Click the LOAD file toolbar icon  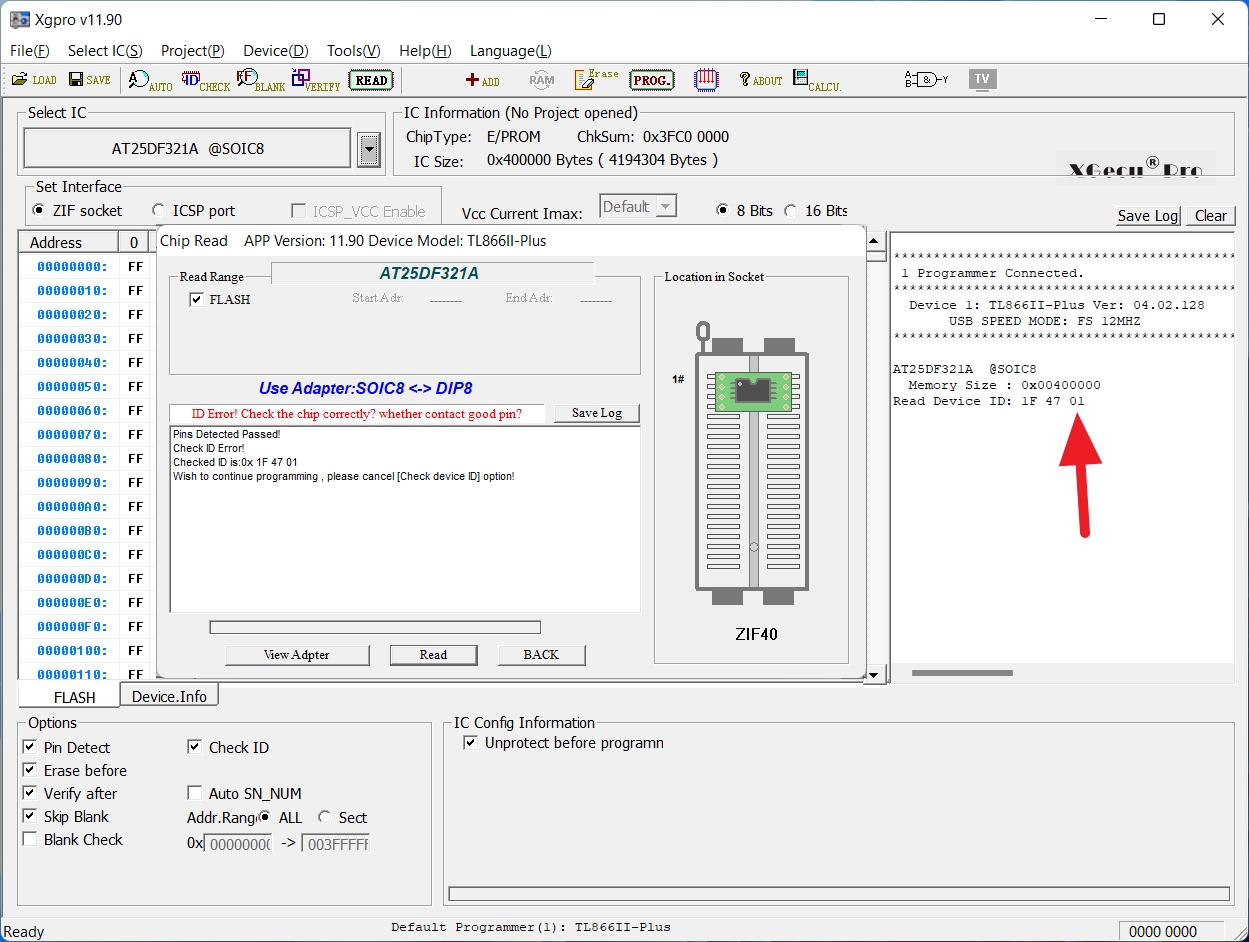34,80
